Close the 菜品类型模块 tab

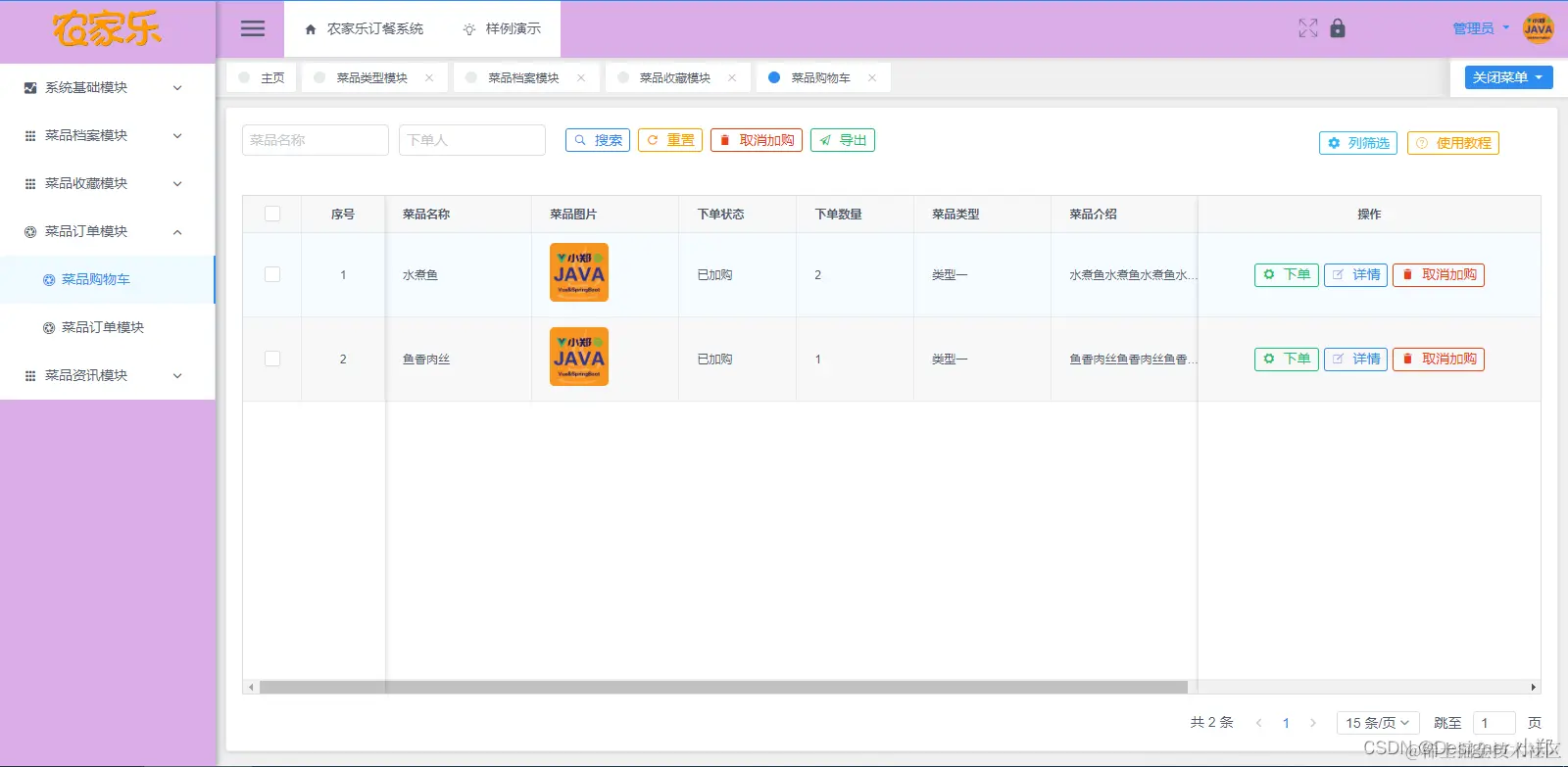(429, 78)
